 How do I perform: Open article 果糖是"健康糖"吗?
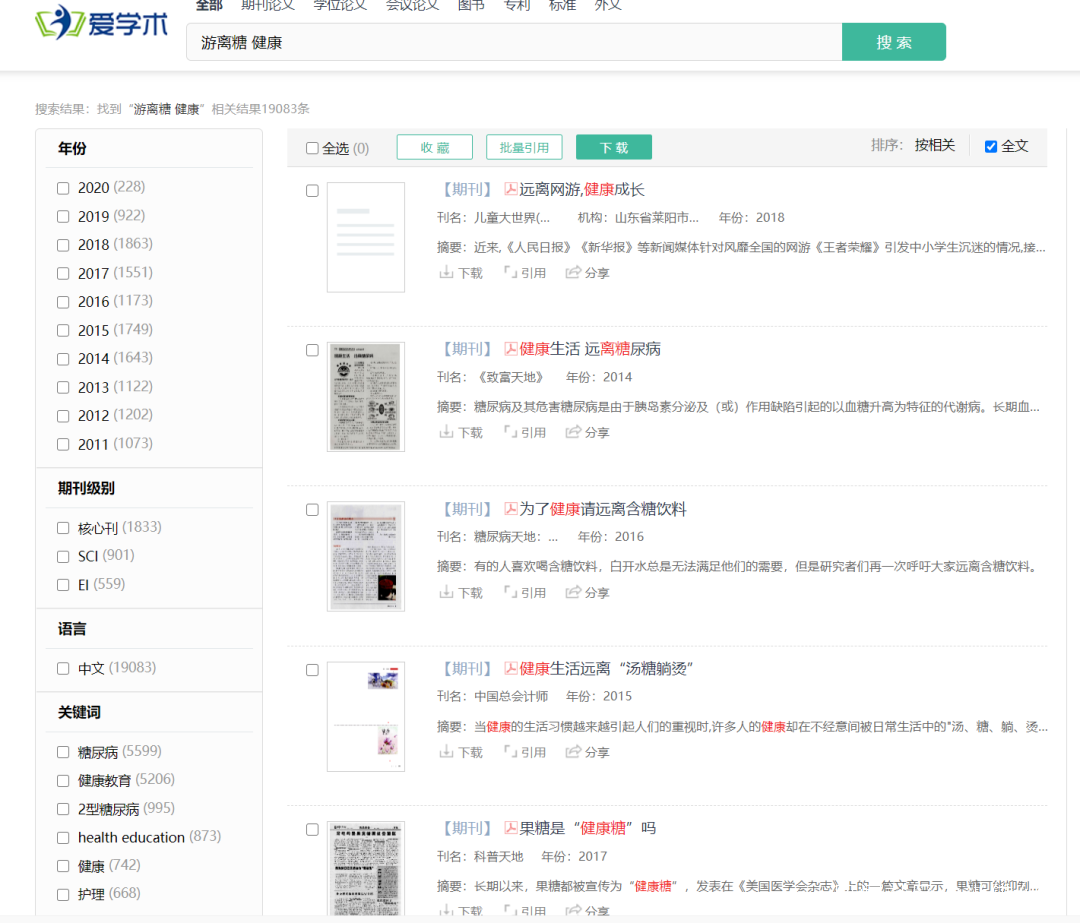(588, 828)
